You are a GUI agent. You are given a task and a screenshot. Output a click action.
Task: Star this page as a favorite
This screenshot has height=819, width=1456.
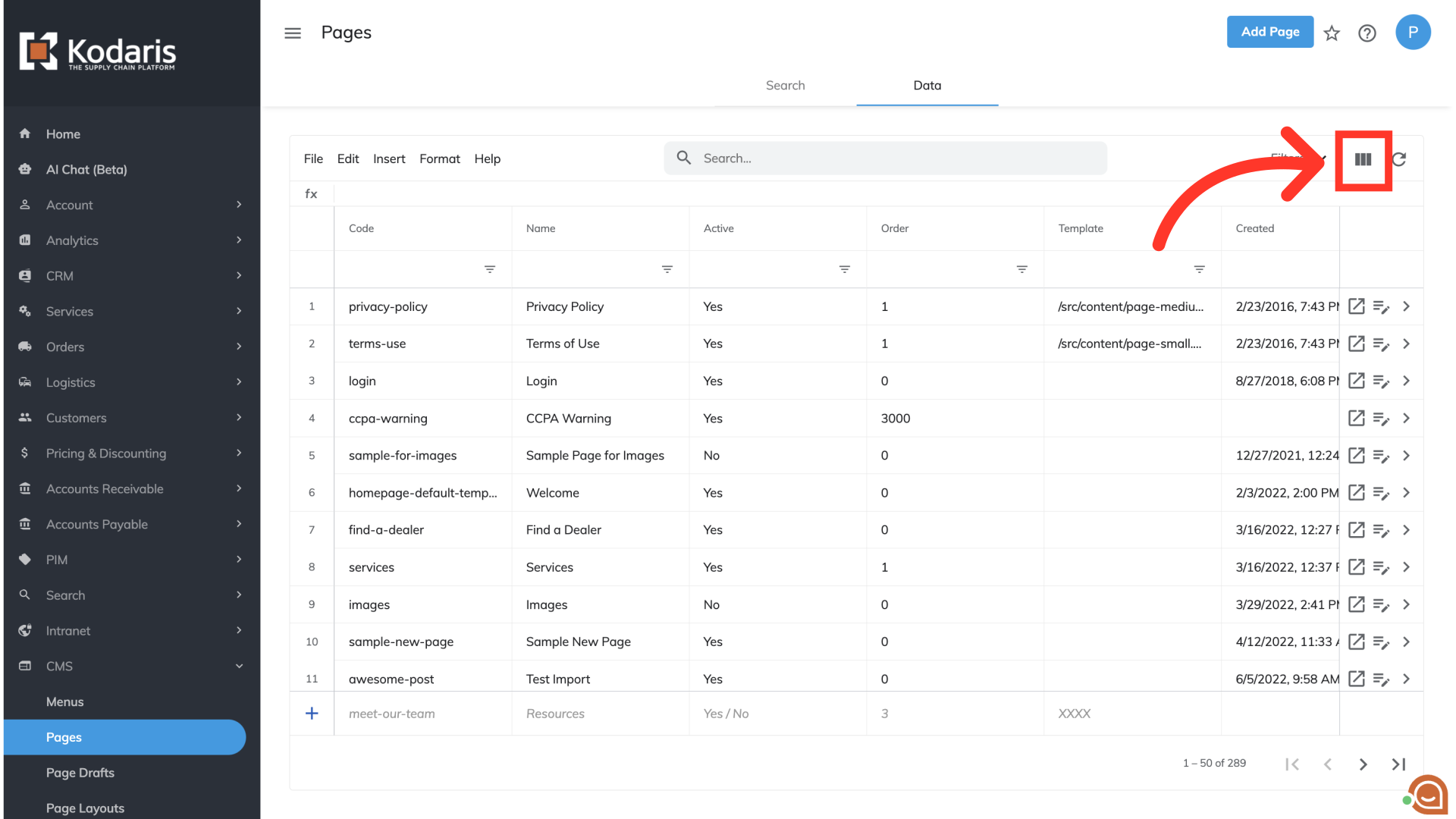tap(1332, 33)
